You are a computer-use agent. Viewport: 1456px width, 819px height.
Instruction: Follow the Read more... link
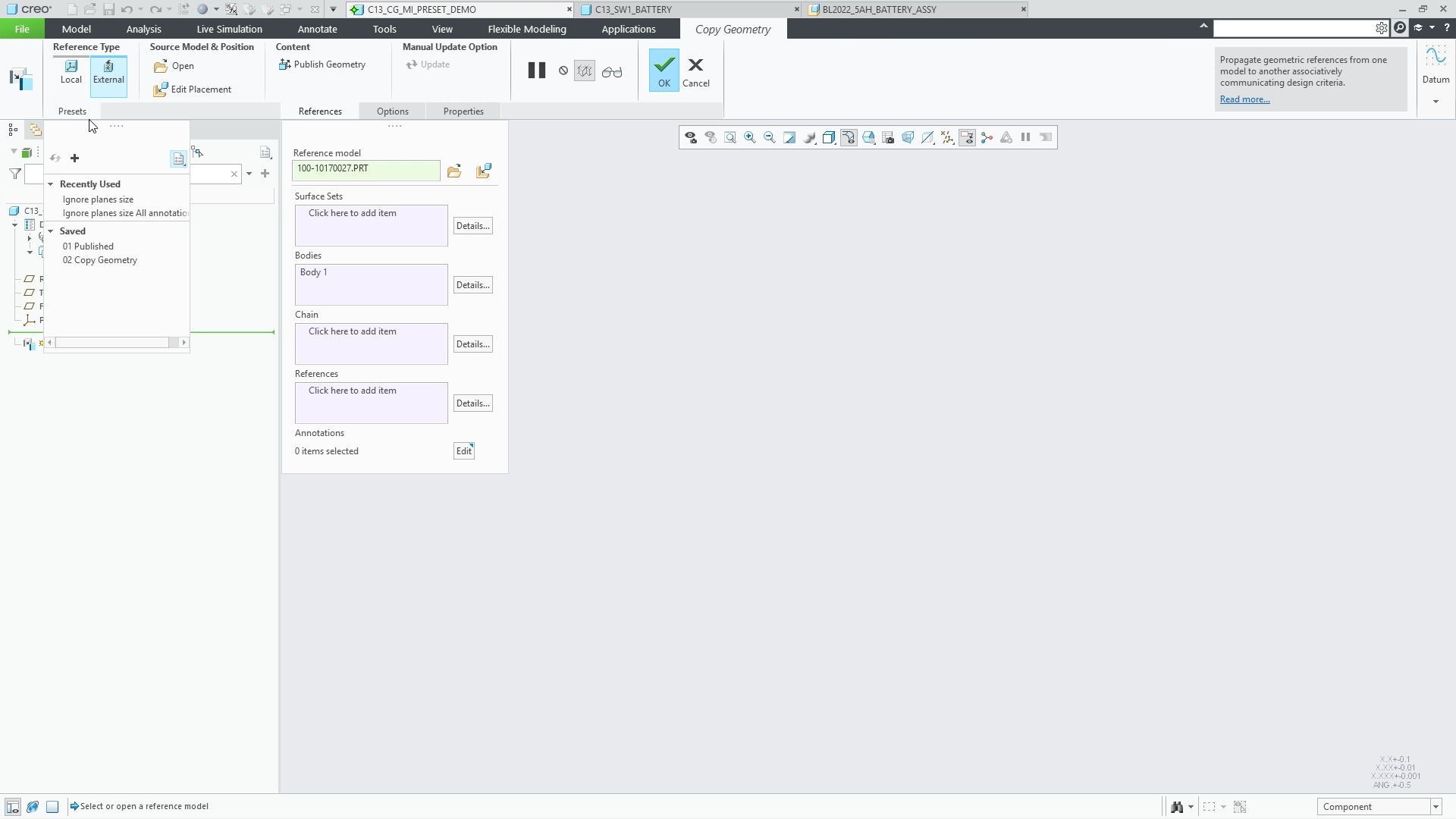pyautogui.click(x=1244, y=99)
